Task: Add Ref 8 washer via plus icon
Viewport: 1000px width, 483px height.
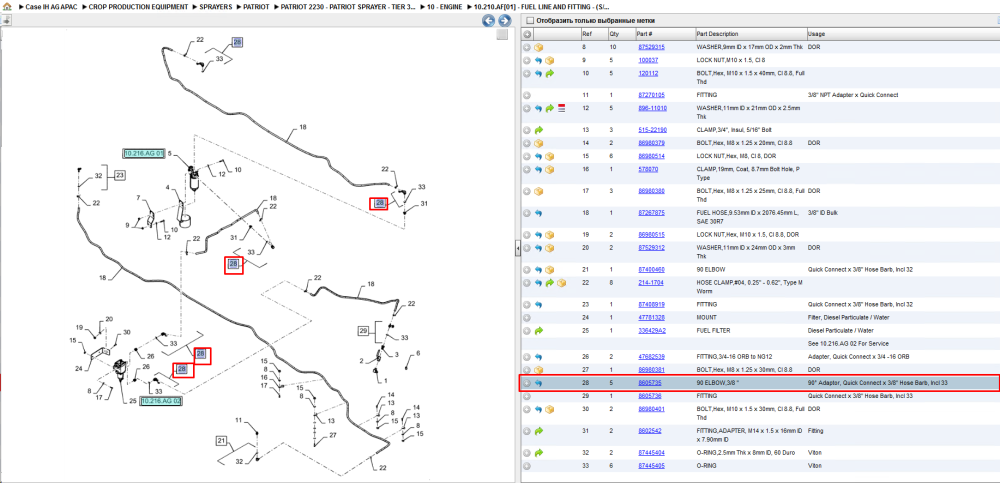Action: point(527,47)
